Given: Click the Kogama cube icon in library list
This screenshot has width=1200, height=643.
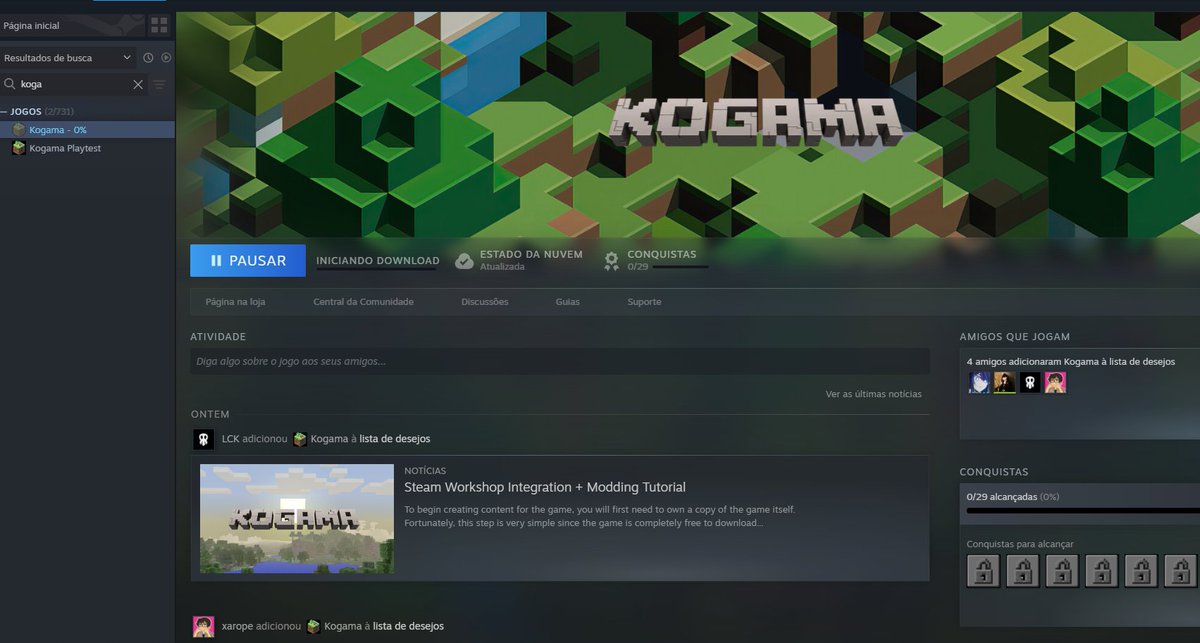Looking at the screenshot, I should click(19, 130).
